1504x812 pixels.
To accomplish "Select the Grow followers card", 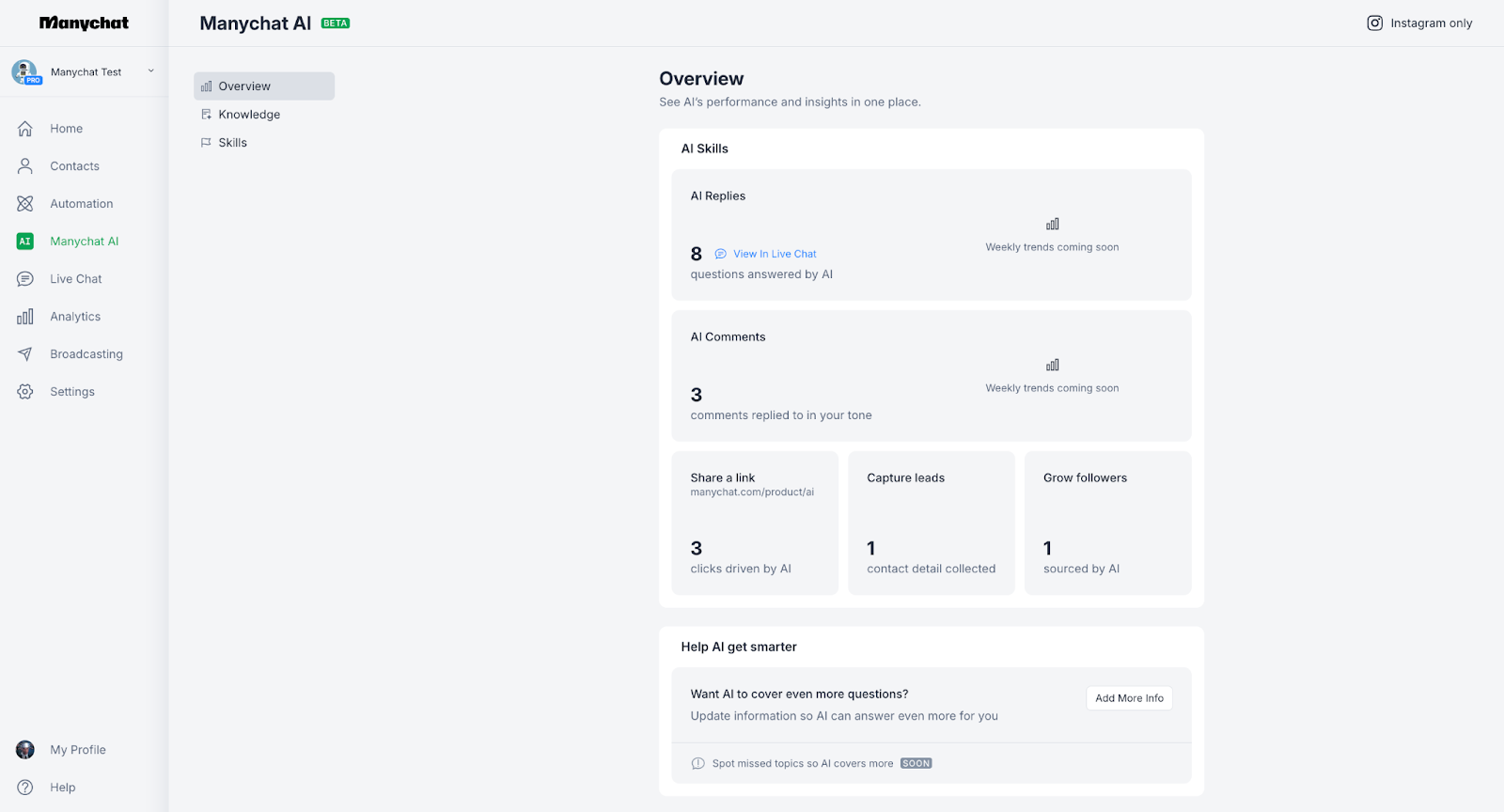I will (x=1107, y=523).
